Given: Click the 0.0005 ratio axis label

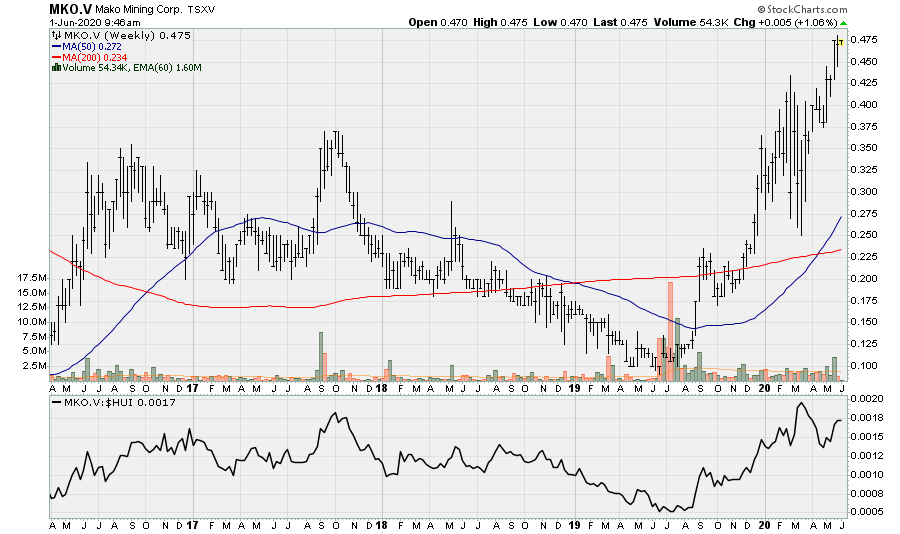Looking at the screenshot, I should (866, 512).
